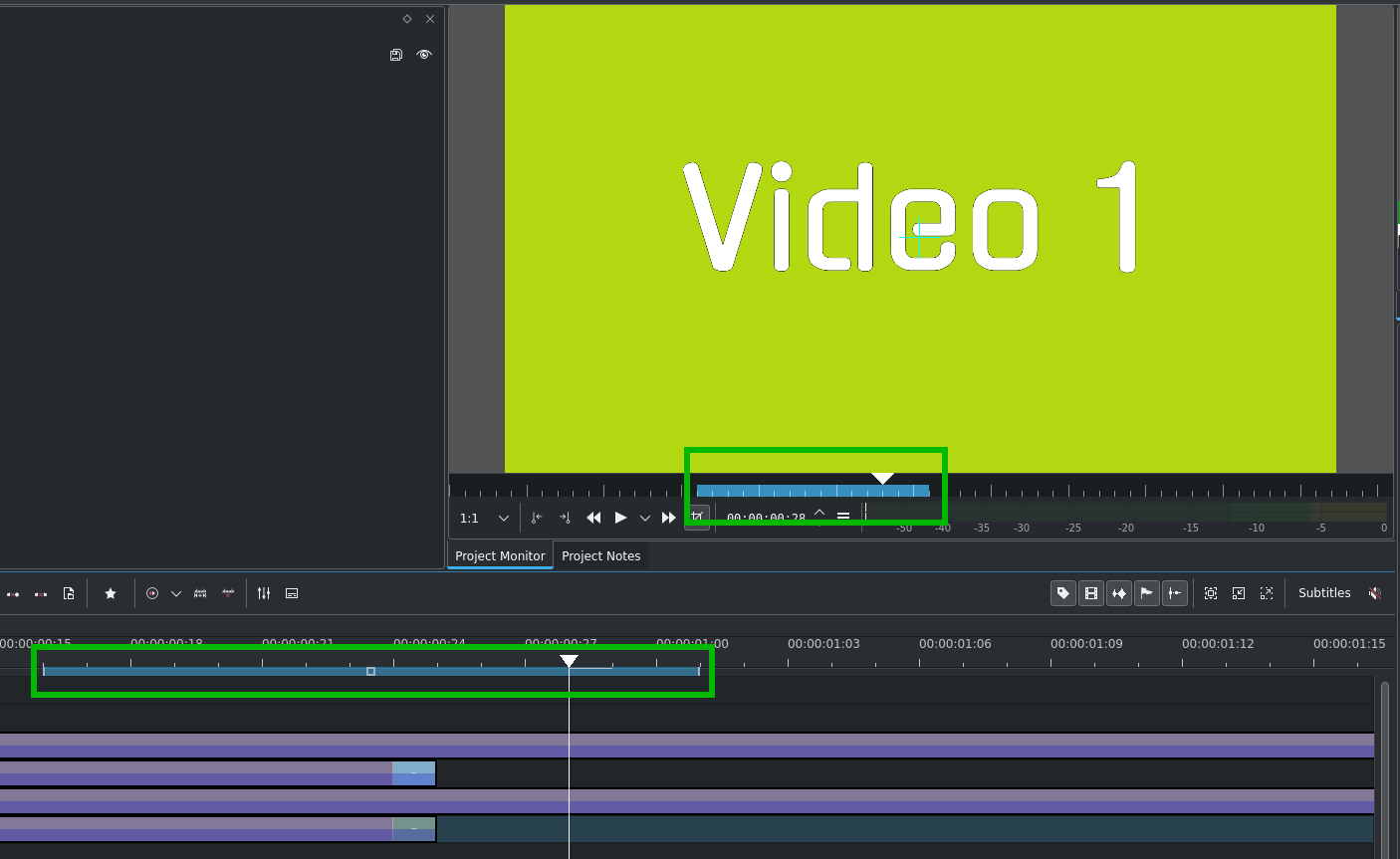
Task: Click the timeline zone bar center handle
Action: pyautogui.click(x=370, y=672)
